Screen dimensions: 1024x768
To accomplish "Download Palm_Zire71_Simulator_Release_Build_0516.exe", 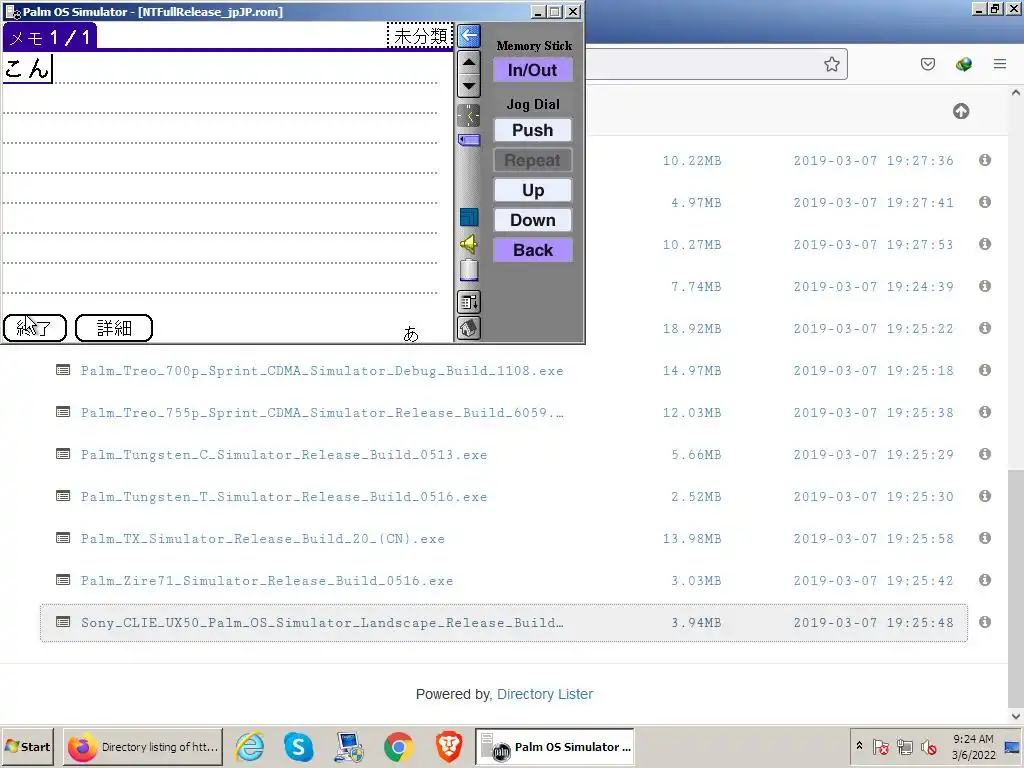I will pos(267,581).
